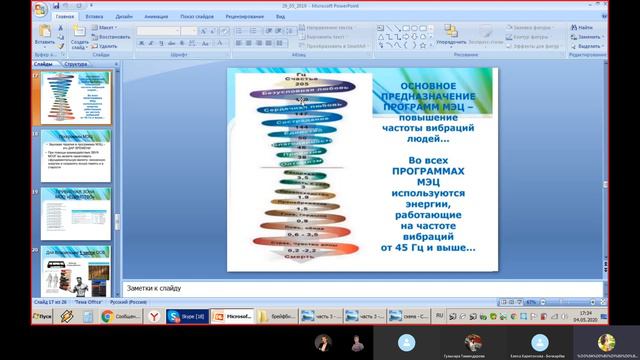640x360 pixels.
Task: Toggle strikethrough text formatting
Action: click(171, 43)
